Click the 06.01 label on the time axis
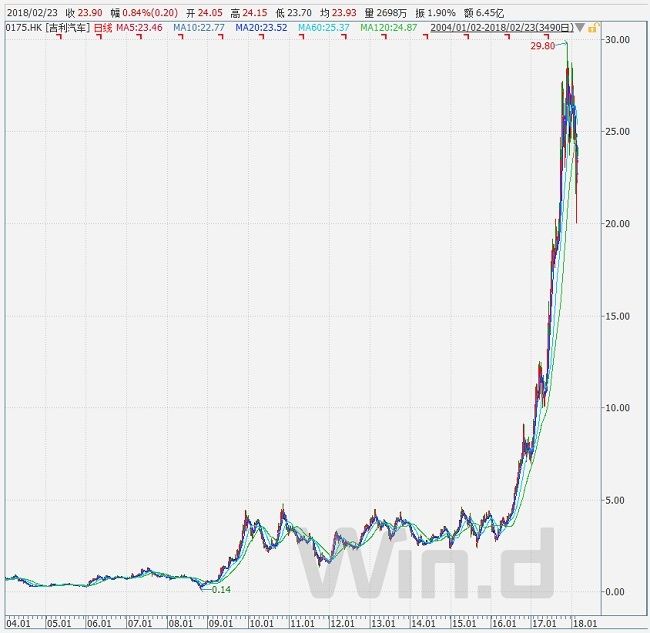Image resolution: width=650 pixels, height=633 pixels. click(x=99, y=623)
